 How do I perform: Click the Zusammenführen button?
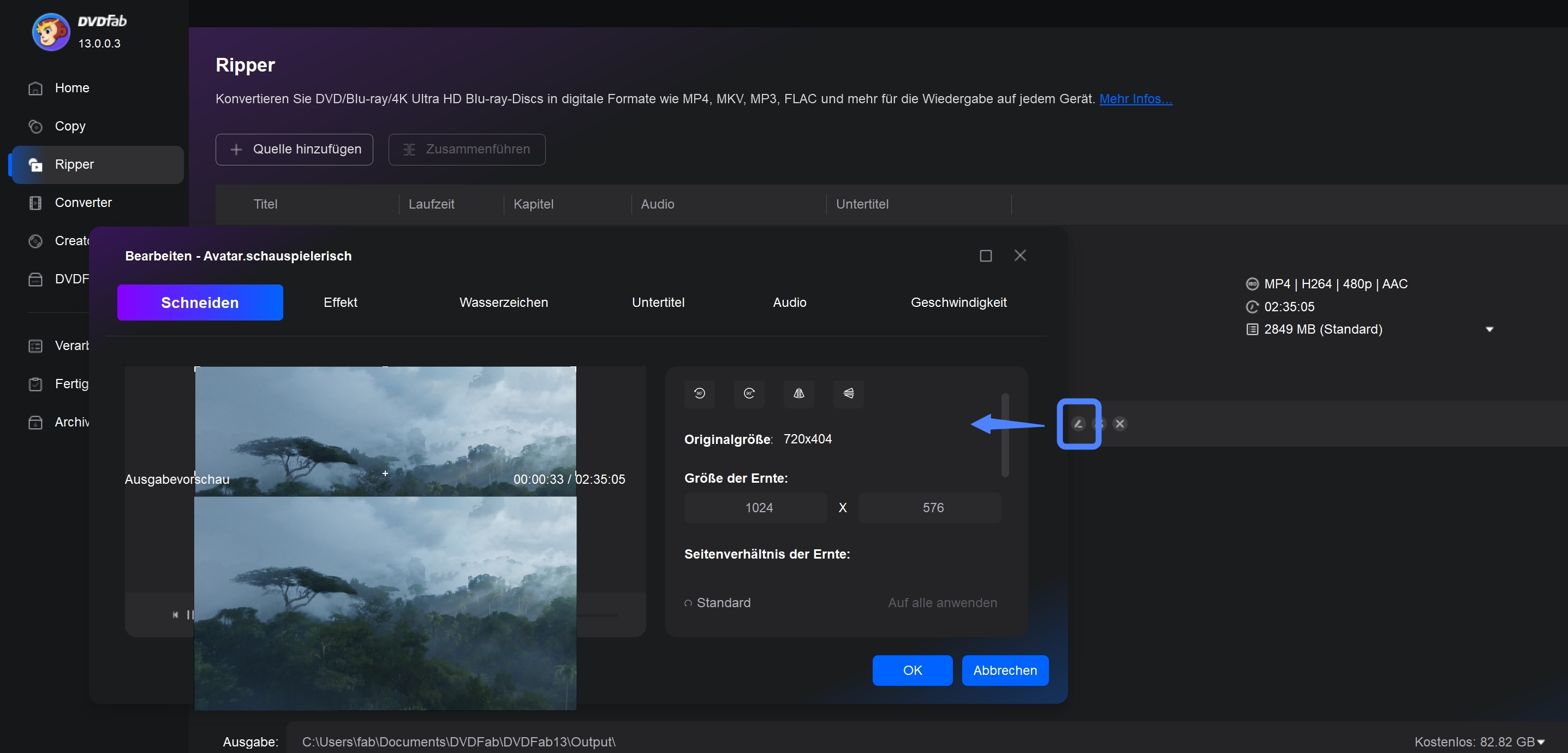point(467,149)
